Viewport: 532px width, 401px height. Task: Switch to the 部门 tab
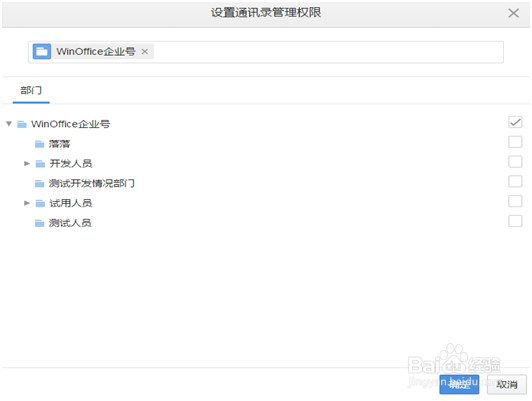click(31, 91)
